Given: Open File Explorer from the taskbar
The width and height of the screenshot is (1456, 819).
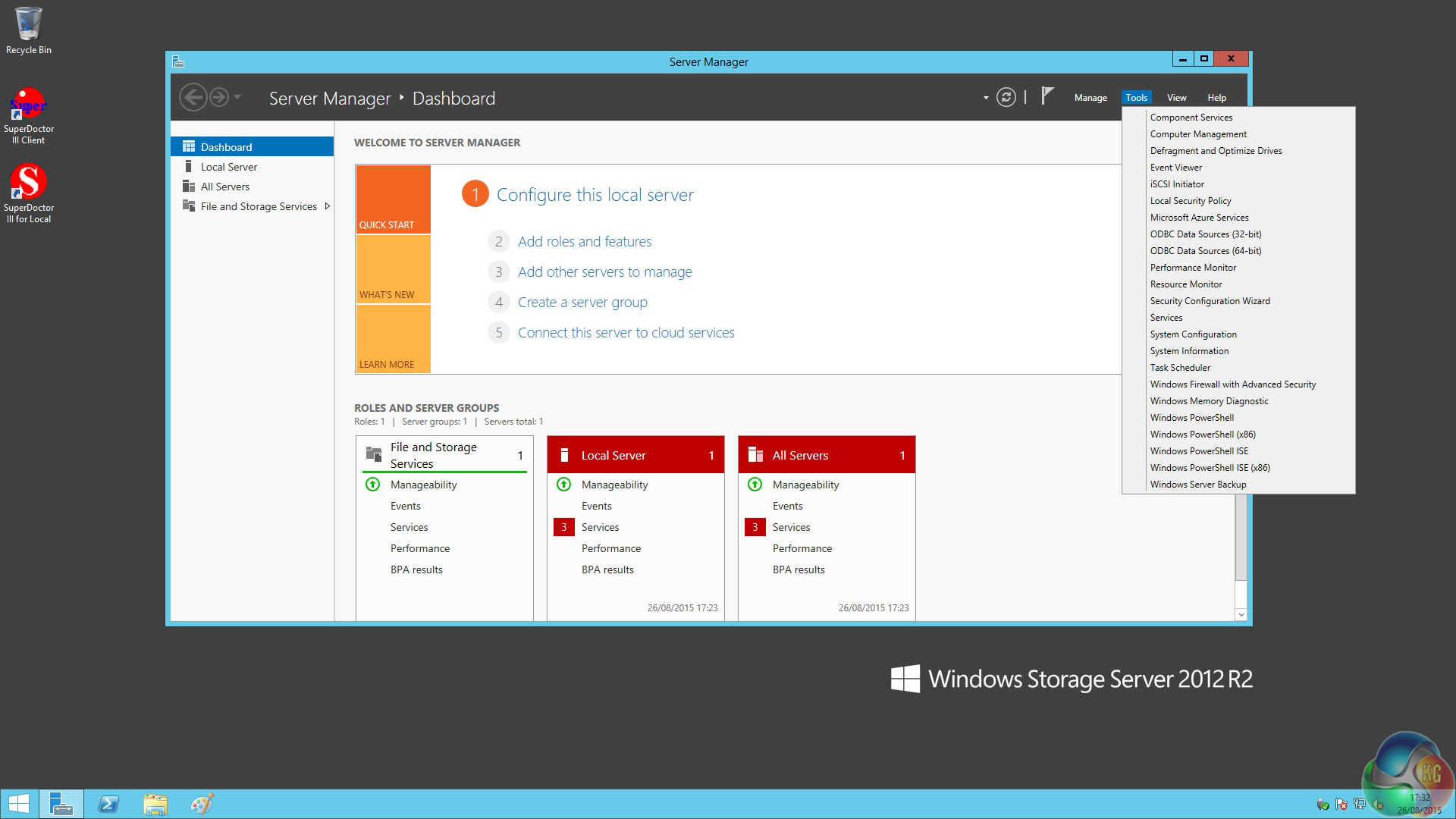Looking at the screenshot, I should 155,804.
